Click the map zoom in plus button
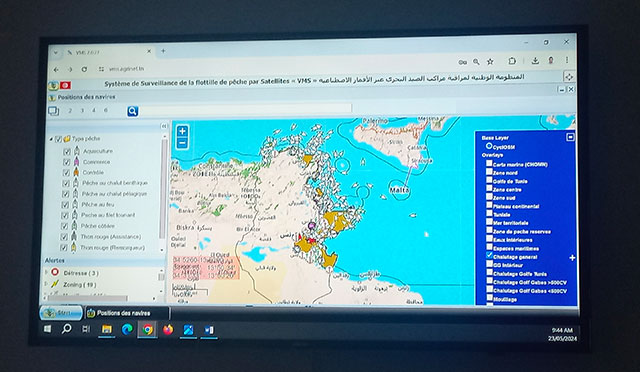 coord(182,131)
